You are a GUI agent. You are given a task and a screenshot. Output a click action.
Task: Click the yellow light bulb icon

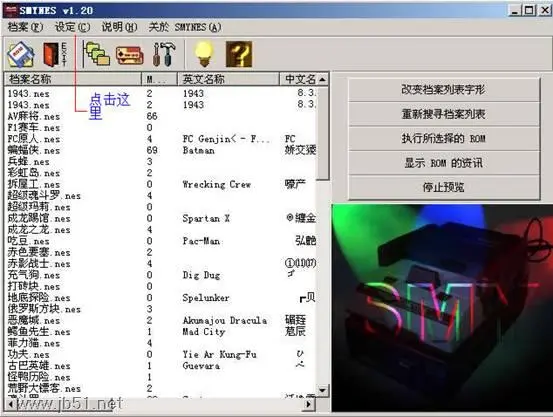(204, 54)
